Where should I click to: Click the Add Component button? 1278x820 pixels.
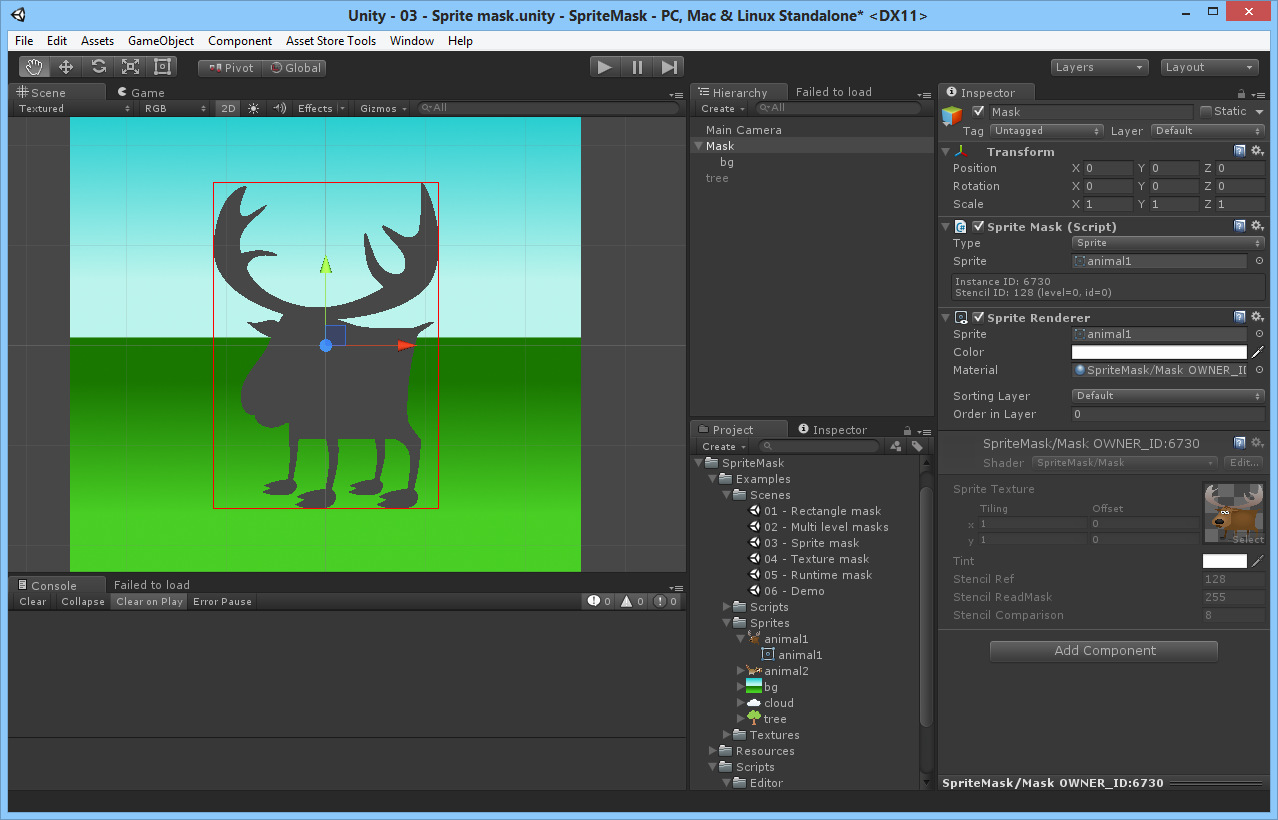1103,651
